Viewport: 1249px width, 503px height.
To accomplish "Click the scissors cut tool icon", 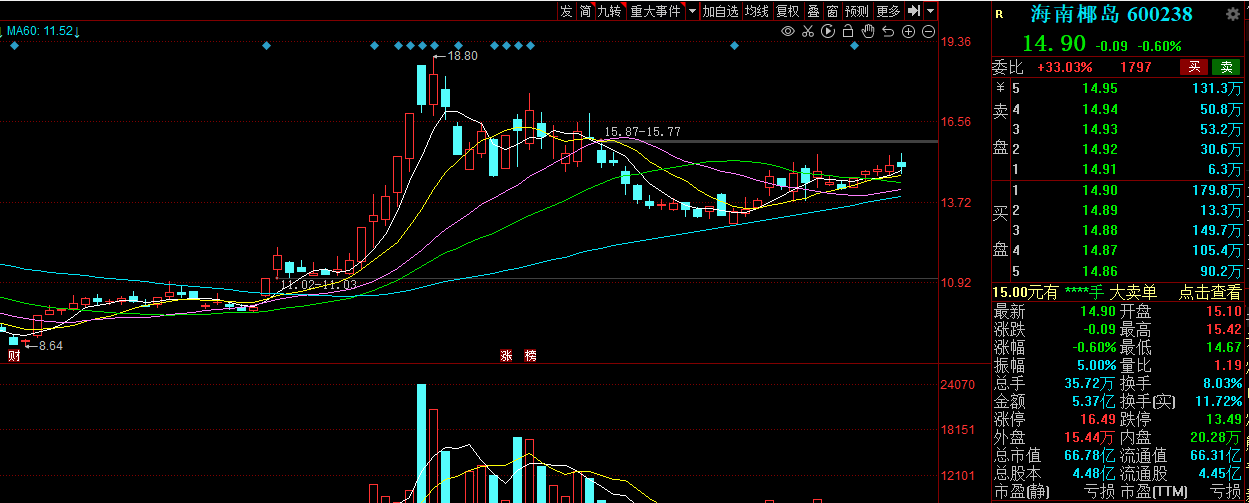I will coord(808,32).
